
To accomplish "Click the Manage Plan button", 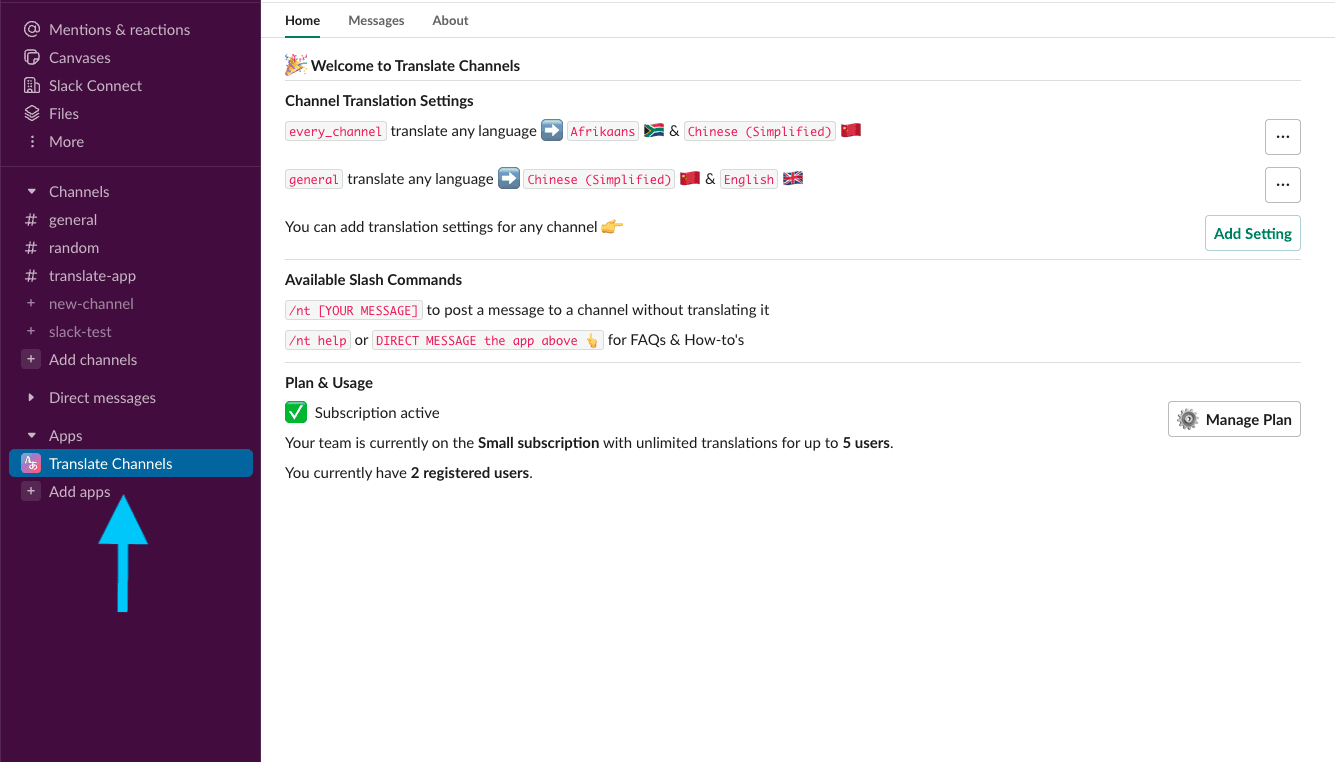I will click(1234, 420).
